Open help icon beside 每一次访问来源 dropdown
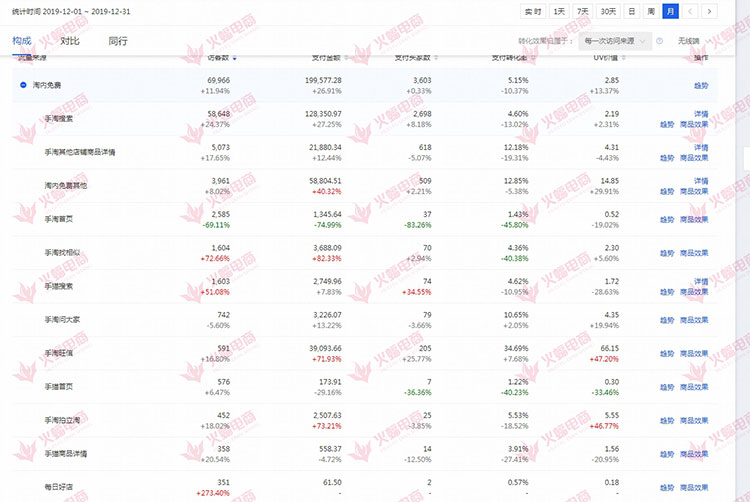Image resolution: width=750 pixels, height=502 pixels. [x=660, y=41]
